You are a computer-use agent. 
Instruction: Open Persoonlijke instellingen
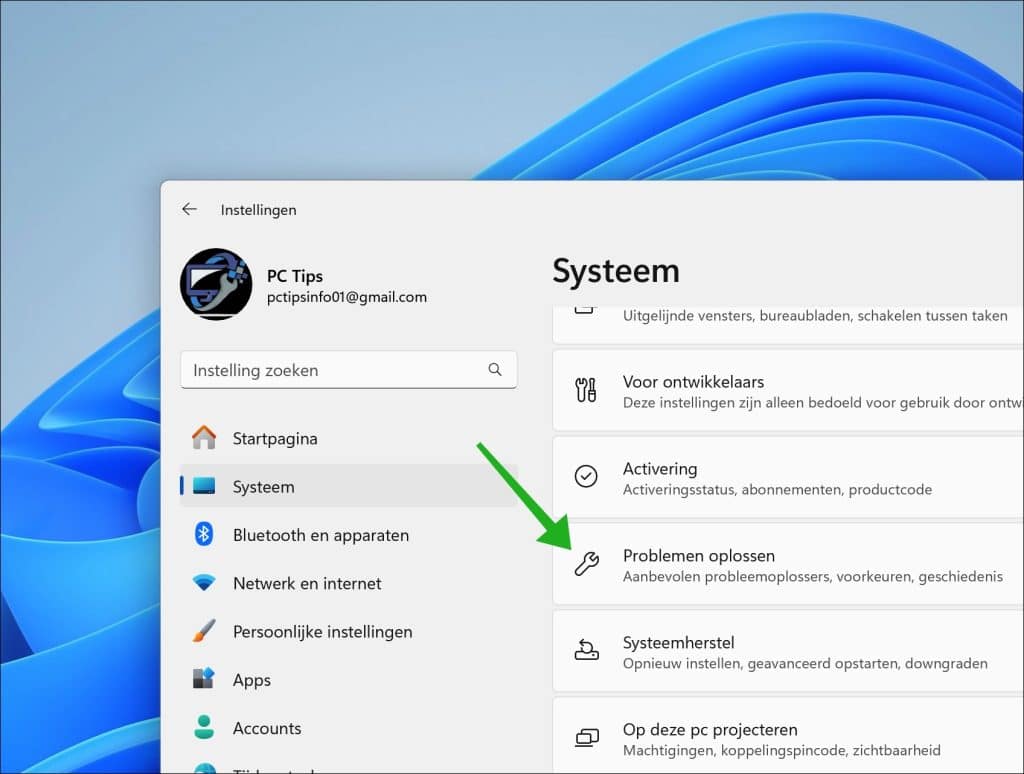(x=349, y=632)
